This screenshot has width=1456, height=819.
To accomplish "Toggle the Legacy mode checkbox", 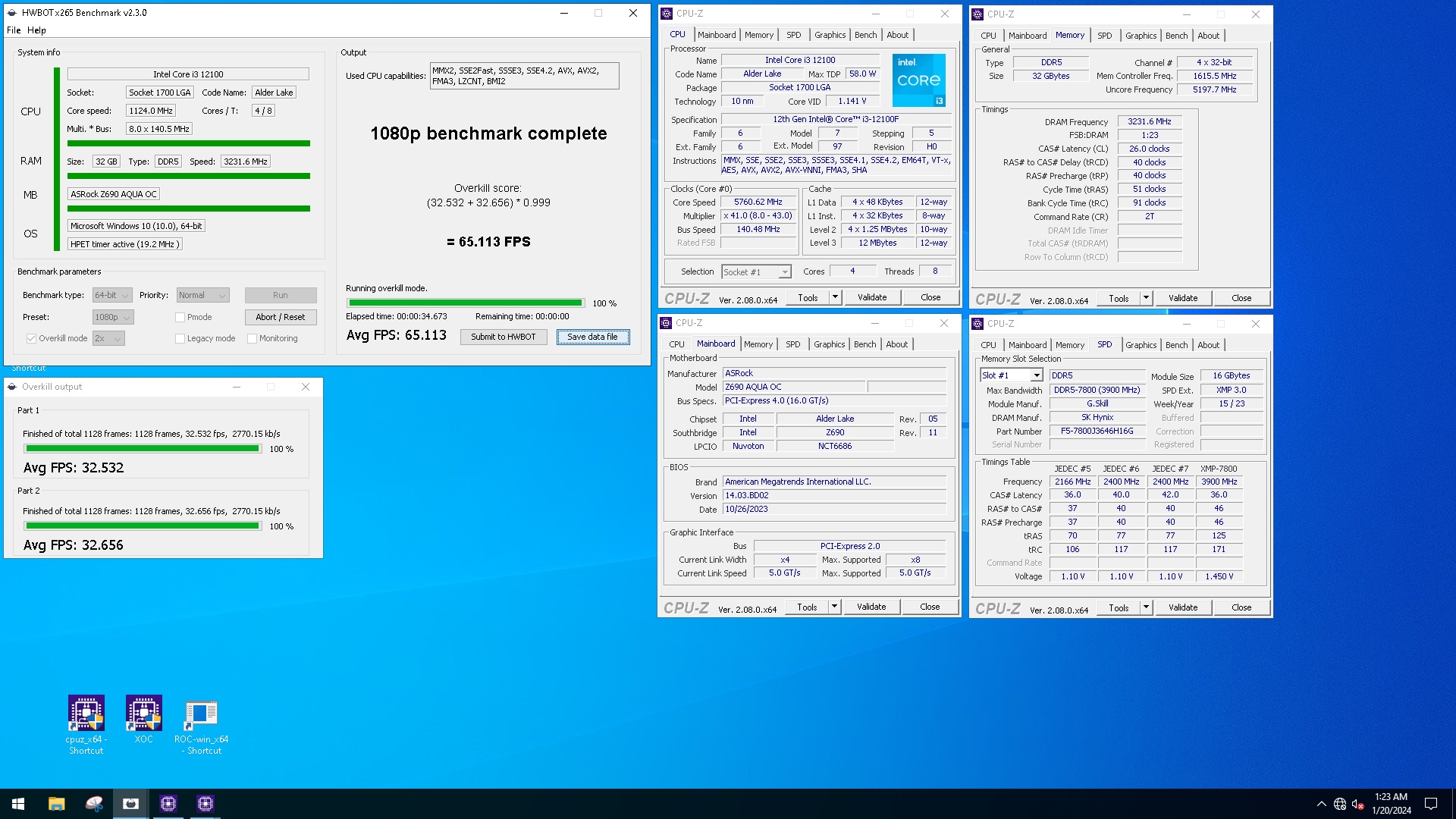I will tap(180, 338).
